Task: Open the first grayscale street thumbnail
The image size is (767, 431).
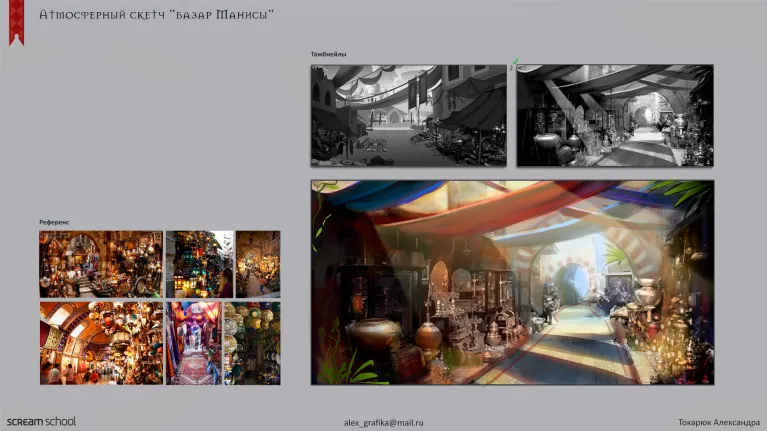Action: [x=408, y=115]
